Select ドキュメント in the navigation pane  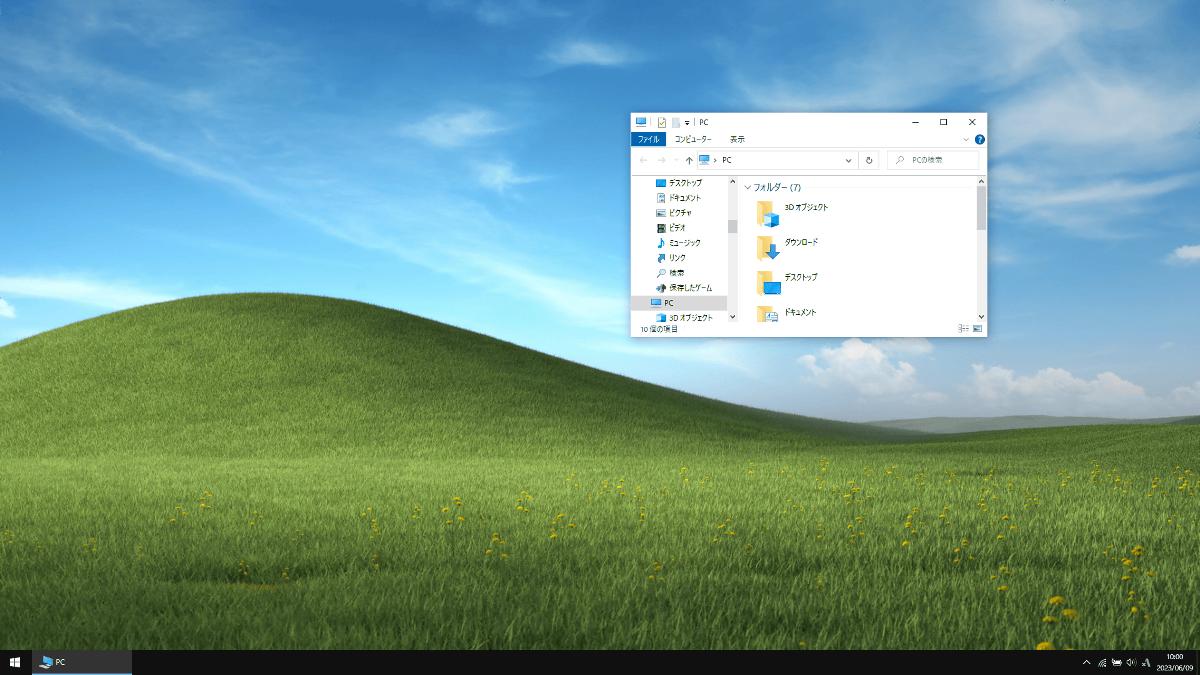click(x=685, y=198)
